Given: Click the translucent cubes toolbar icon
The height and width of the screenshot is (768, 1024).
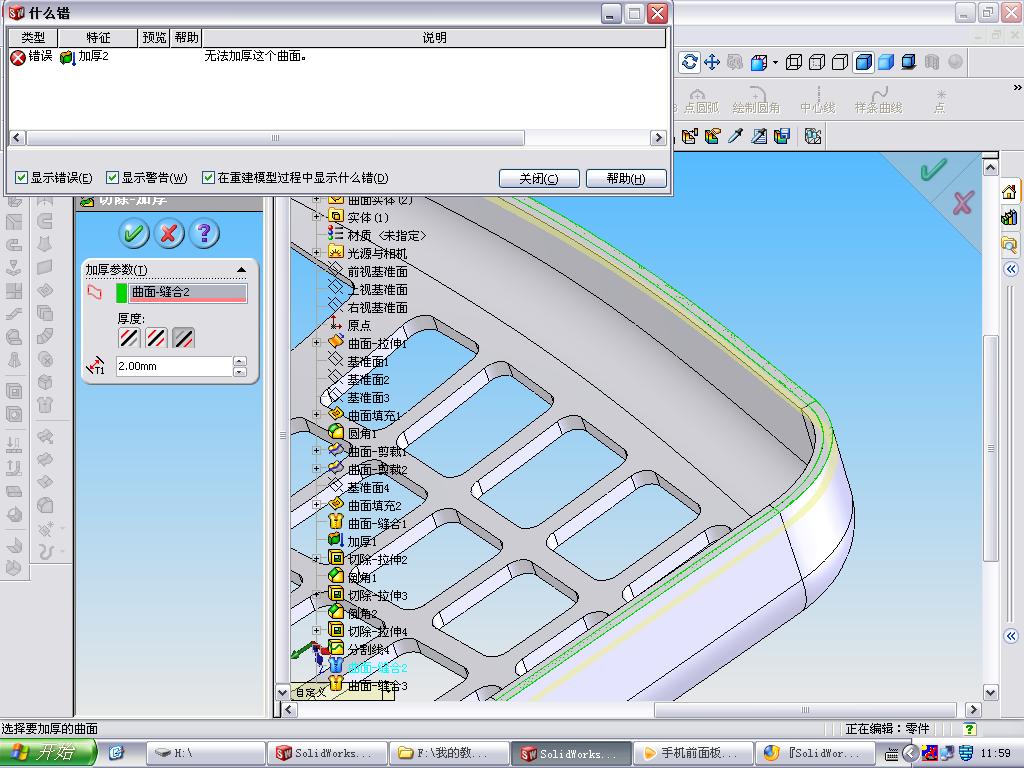Looking at the screenshot, I should tap(812, 136).
